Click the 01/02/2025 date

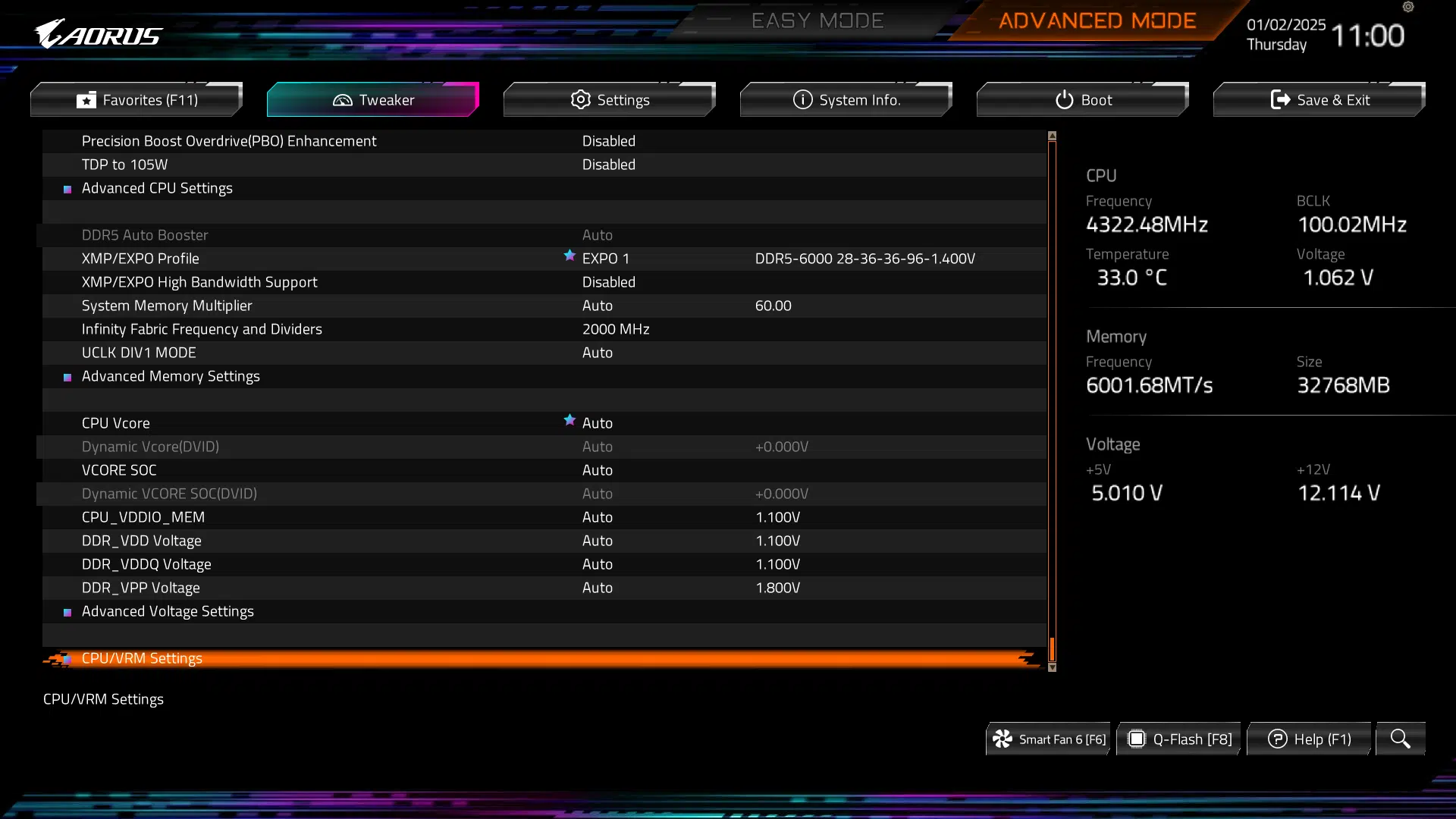[1286, 24]
